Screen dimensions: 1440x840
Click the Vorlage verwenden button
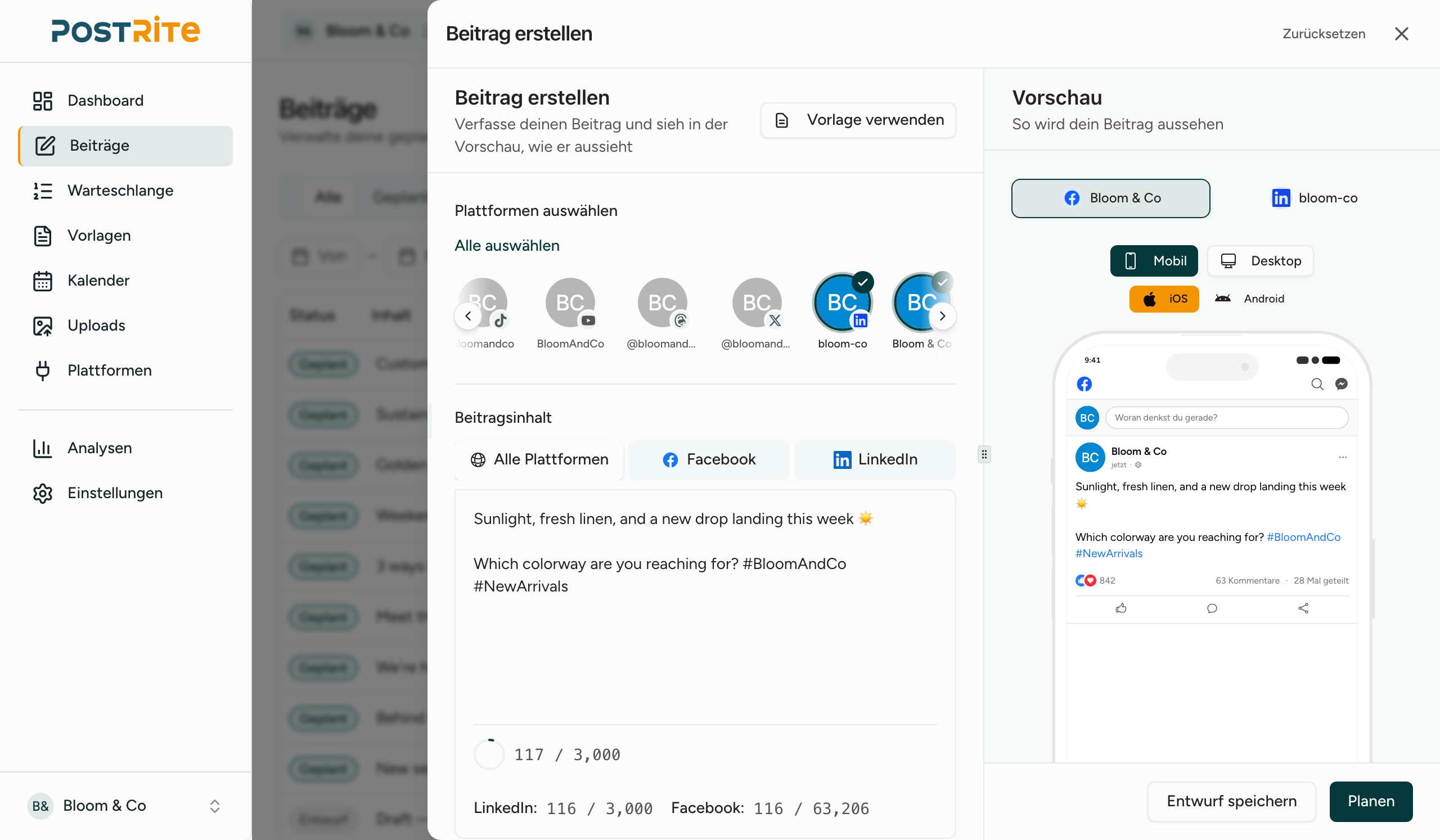[x=858, y=120]
